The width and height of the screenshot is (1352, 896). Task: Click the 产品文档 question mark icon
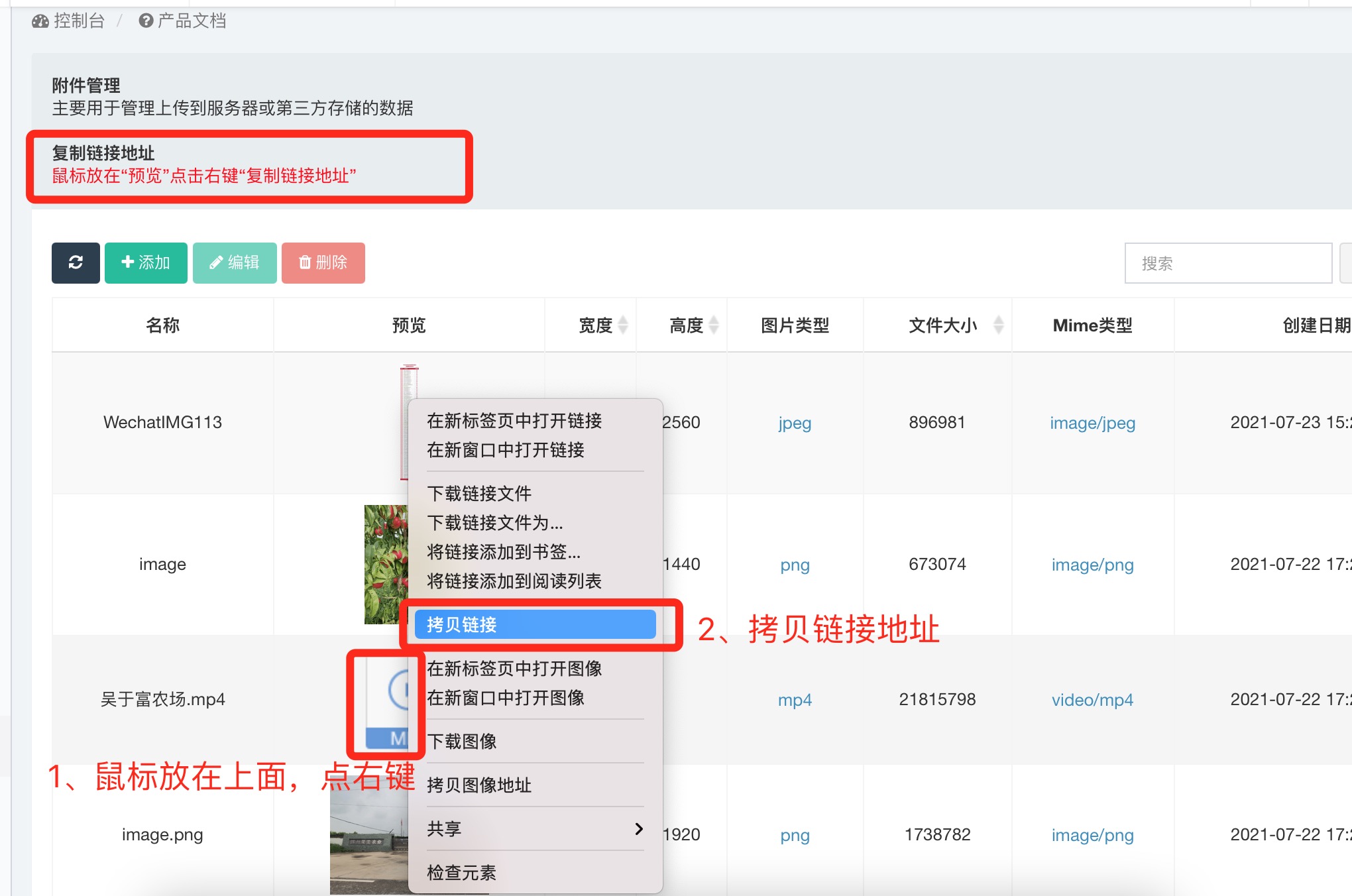[146, 21]
